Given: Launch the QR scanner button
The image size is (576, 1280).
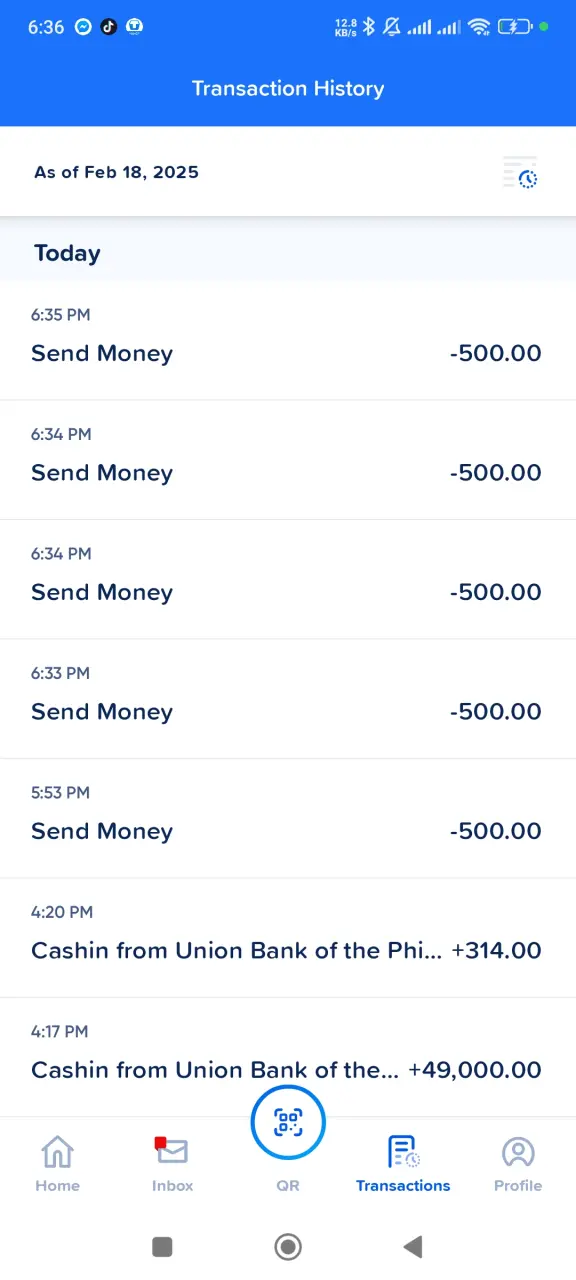Looking at the screenshot, I should pos(288,1122).
